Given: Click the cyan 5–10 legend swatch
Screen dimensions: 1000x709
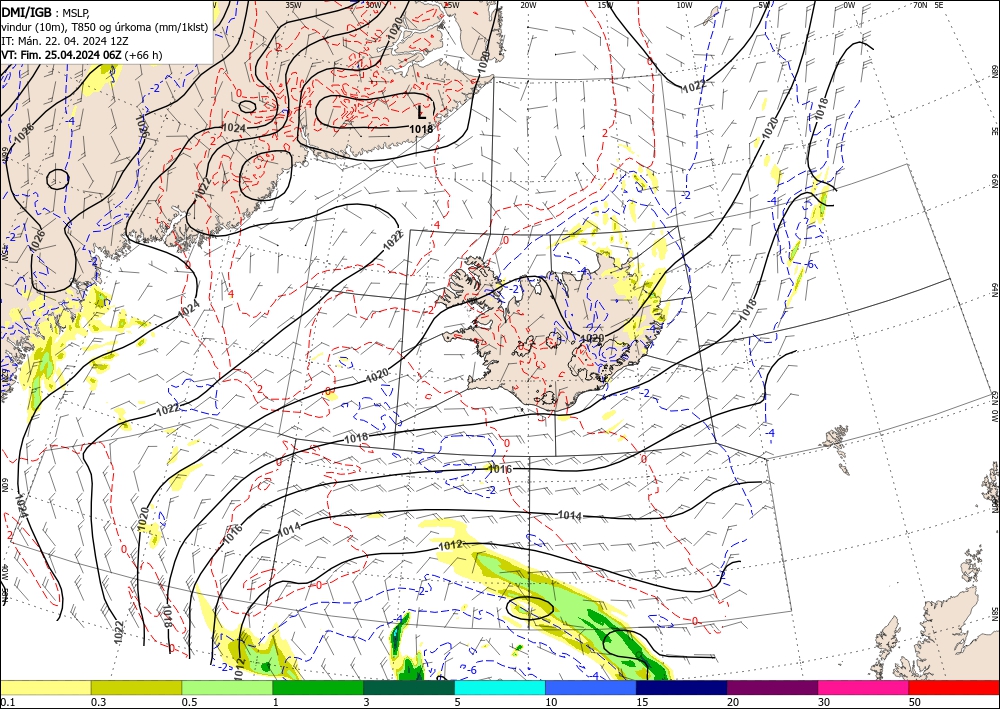Looking at the screenshot, I should coord(500,687).
